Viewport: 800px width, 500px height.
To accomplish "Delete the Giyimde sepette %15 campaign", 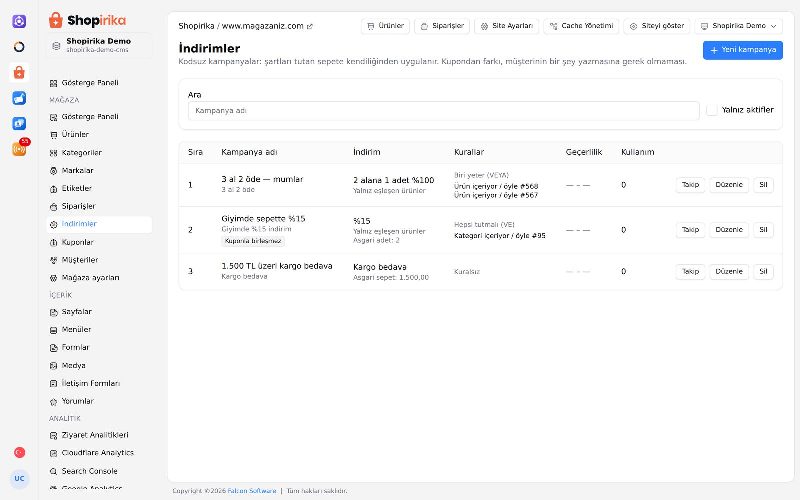I will pyautogui.click(x=763, y=230).
